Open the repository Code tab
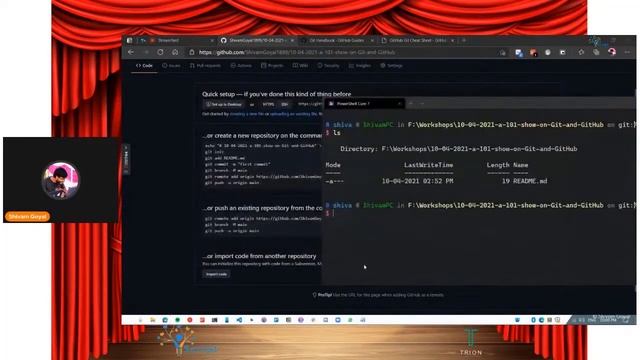Viewport: 640px width, 360px height. (144, 65)
